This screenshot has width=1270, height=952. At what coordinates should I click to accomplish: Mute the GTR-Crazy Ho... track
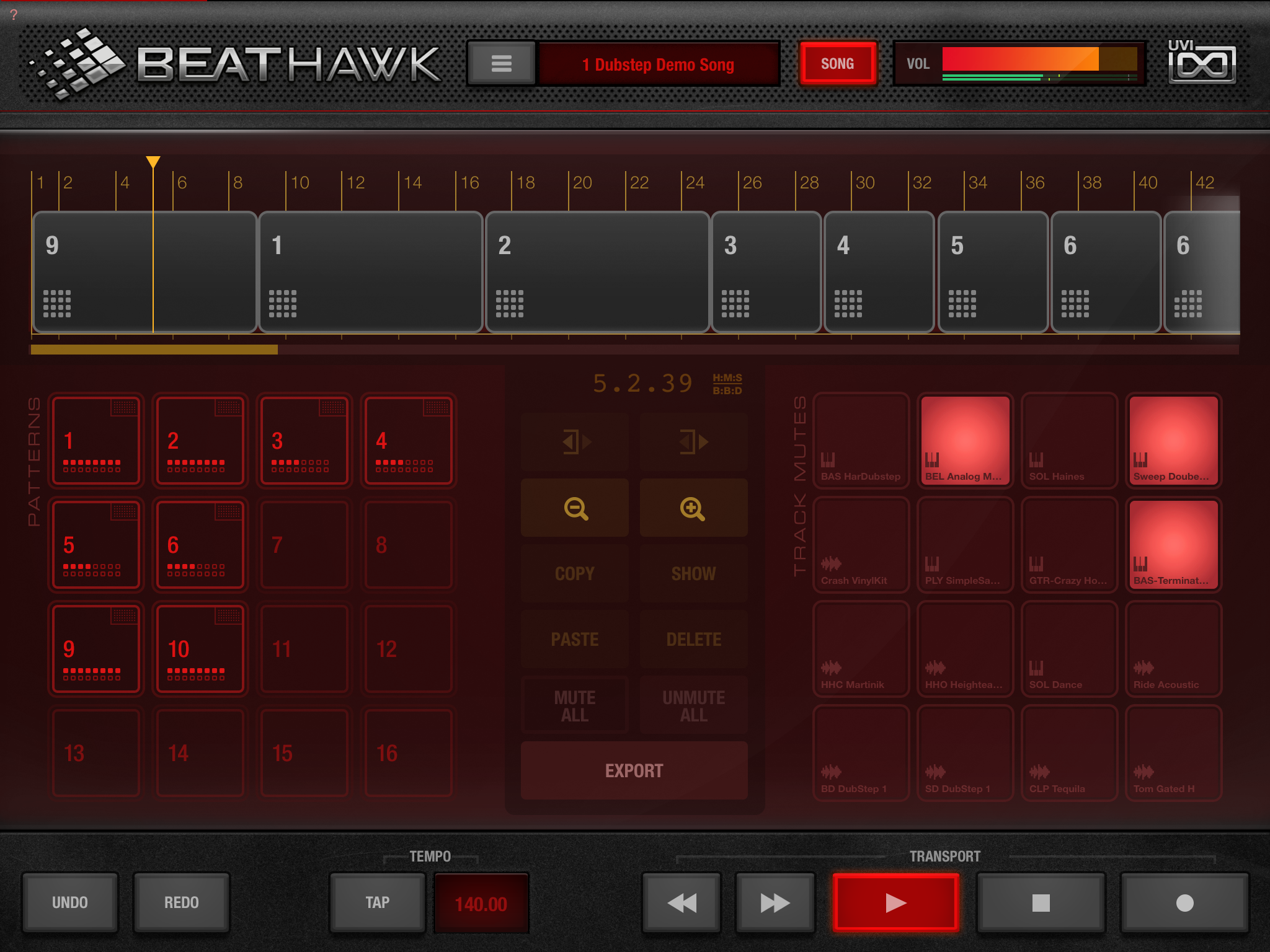(x=1069, y=544)
